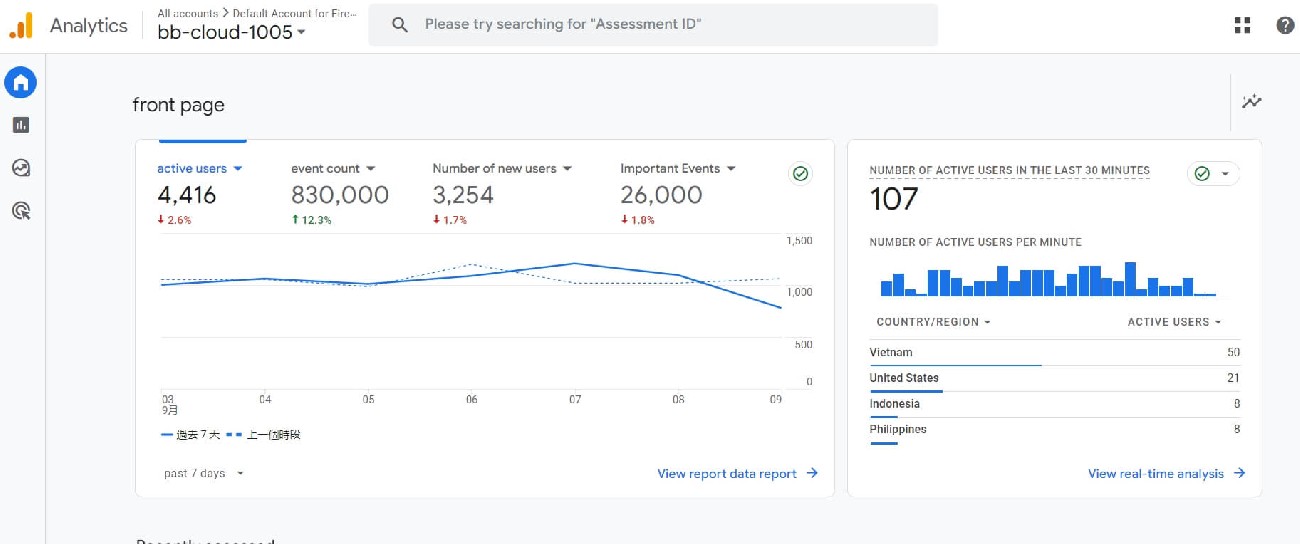1300x544 pixels.
Task: Click the Philippines country row
Action: click(x=1055, y=430)
